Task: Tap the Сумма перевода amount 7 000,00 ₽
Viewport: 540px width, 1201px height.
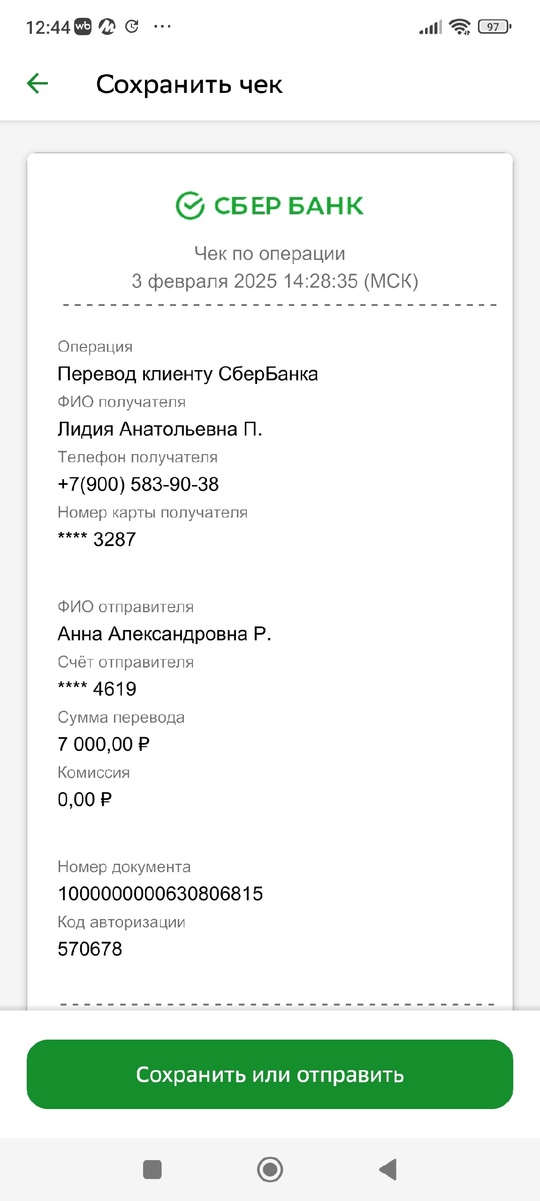Action: 104,745
